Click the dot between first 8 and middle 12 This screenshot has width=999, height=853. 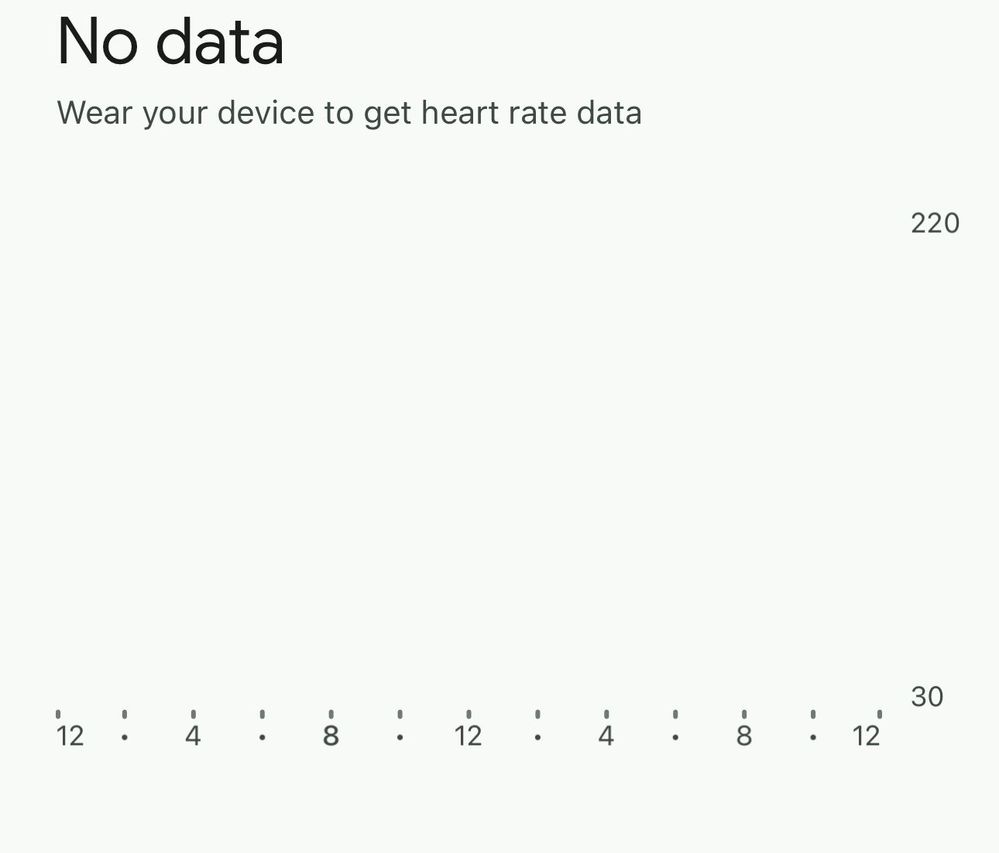pyautogui.click(x=400, y=738)
